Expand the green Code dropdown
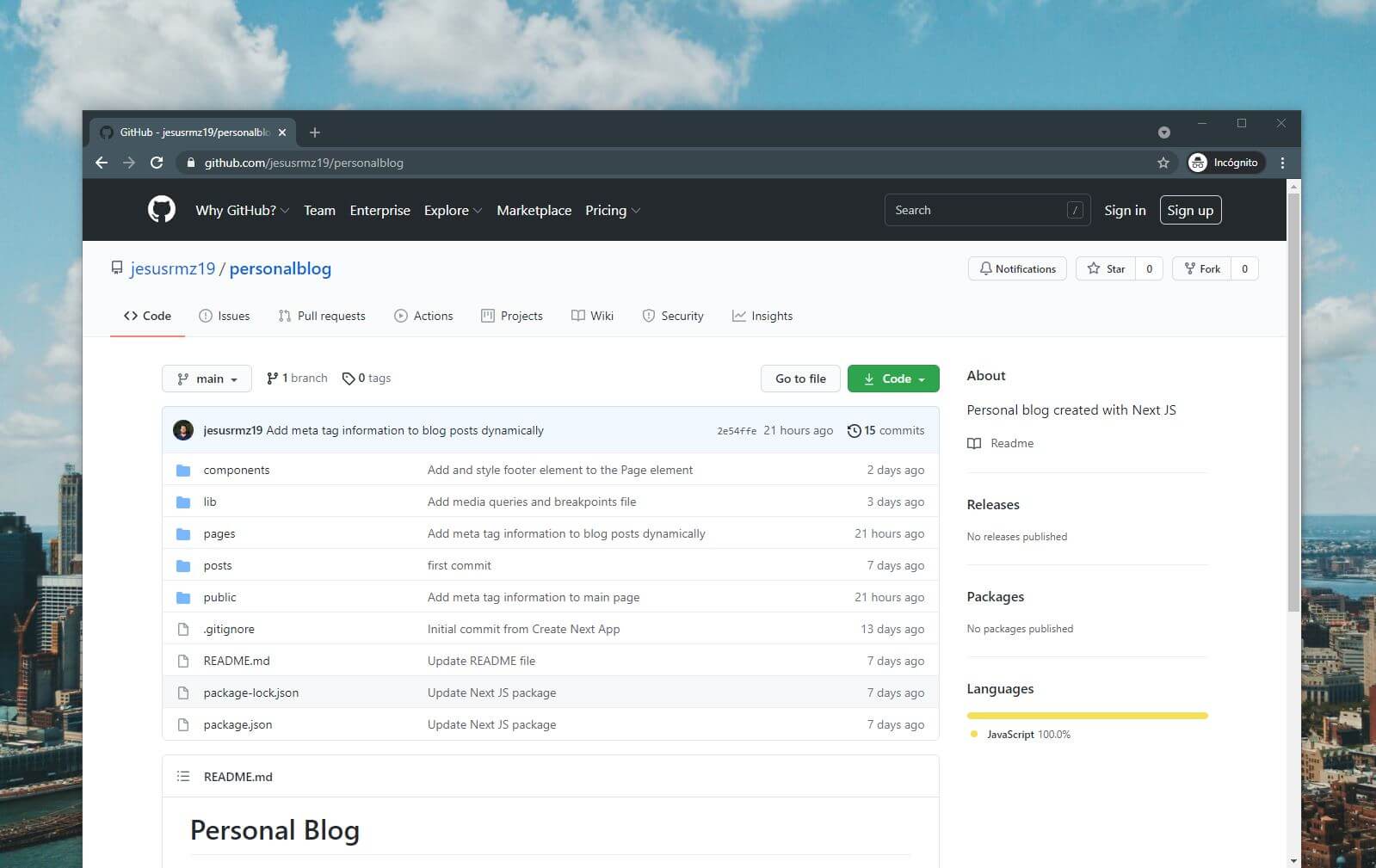 [893, 379]
